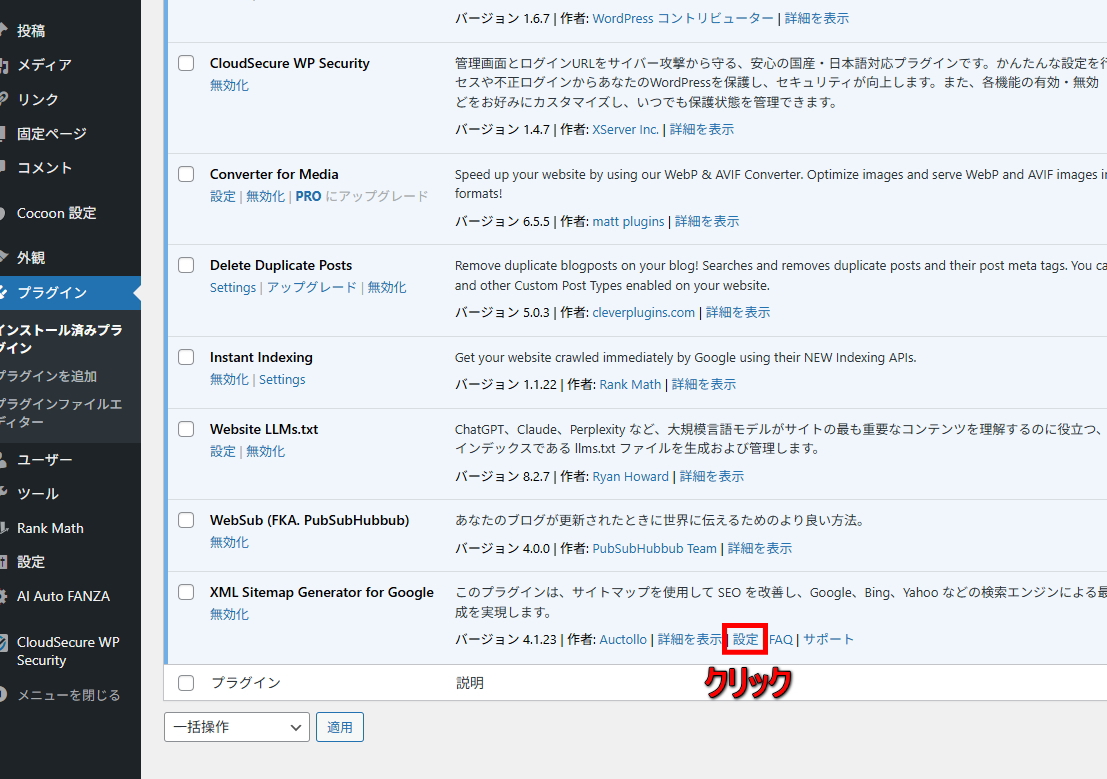Toggle the select-all checkbox in table footer
This screenshot has width=1107, height=779.
point(186,683)
